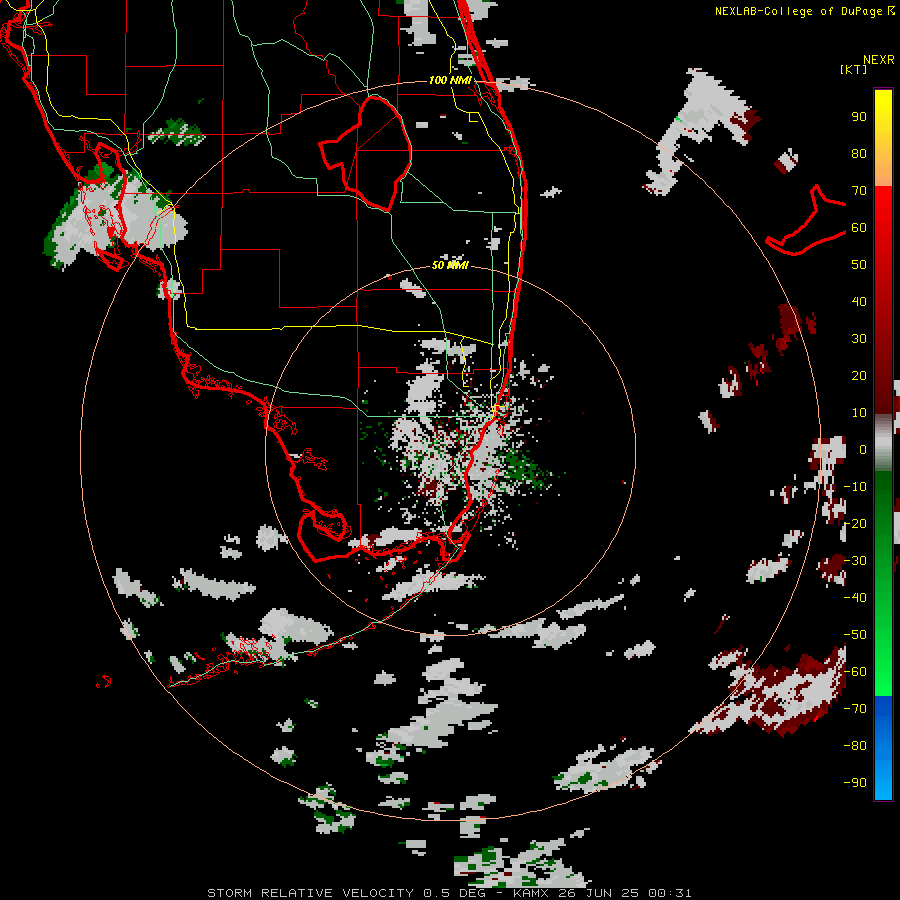Select the 0 value on velocity scale
The height and width of the screenshot is (900, 900).
coord(863,450)
